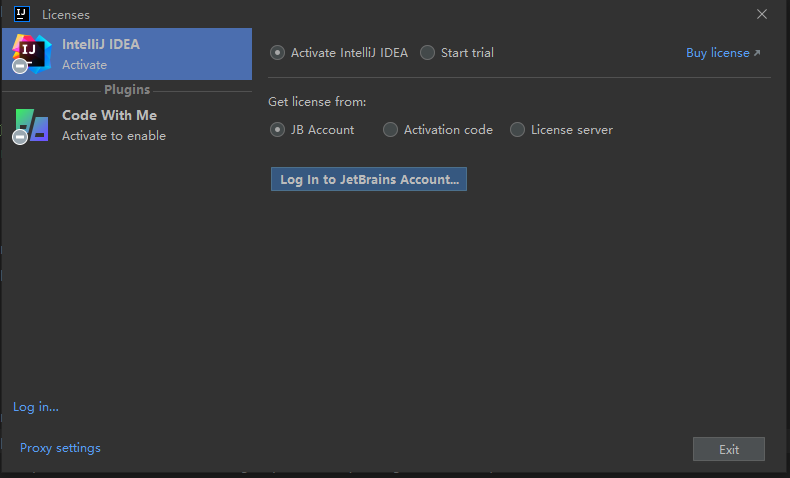This screenshot has height=478, width=790.
Task: Click the IntelliJ logo in title bar
Action: point(21,14)
